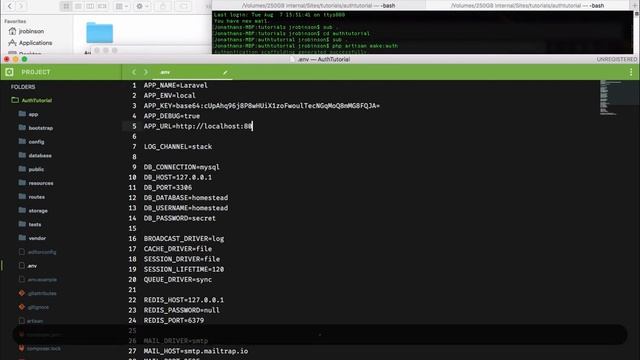Click the DB_PASSWORD=secret line
640x360 pixels.
tap(180, 218)
